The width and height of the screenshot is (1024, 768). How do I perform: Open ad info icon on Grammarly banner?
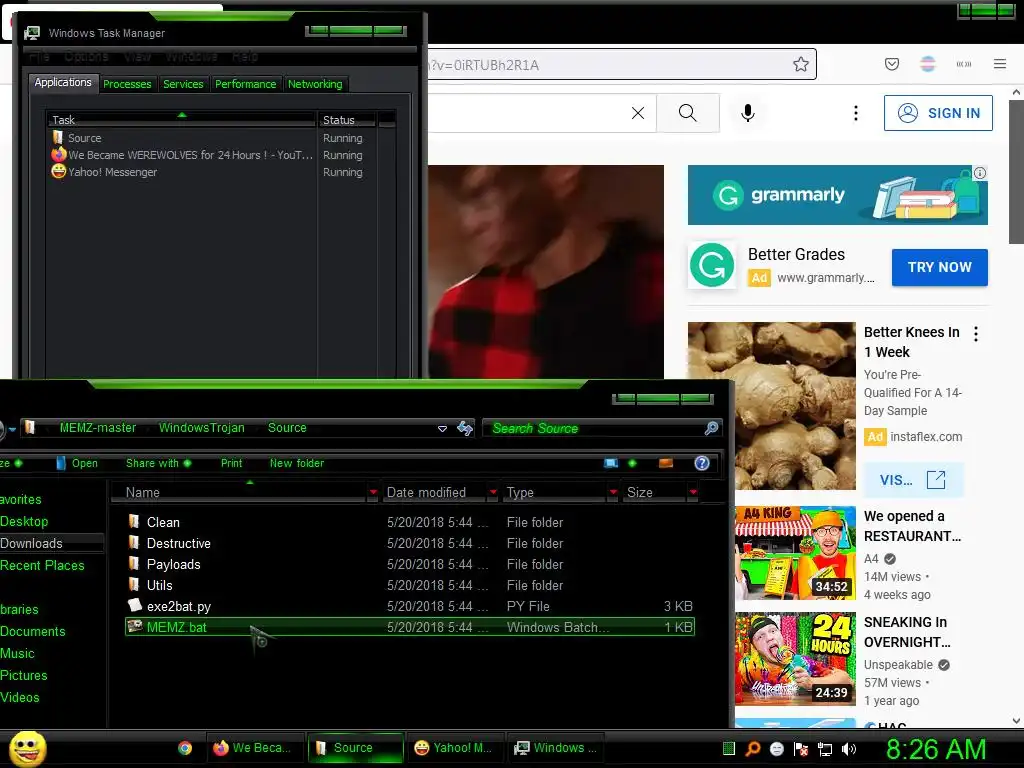(x=980, y=173)
